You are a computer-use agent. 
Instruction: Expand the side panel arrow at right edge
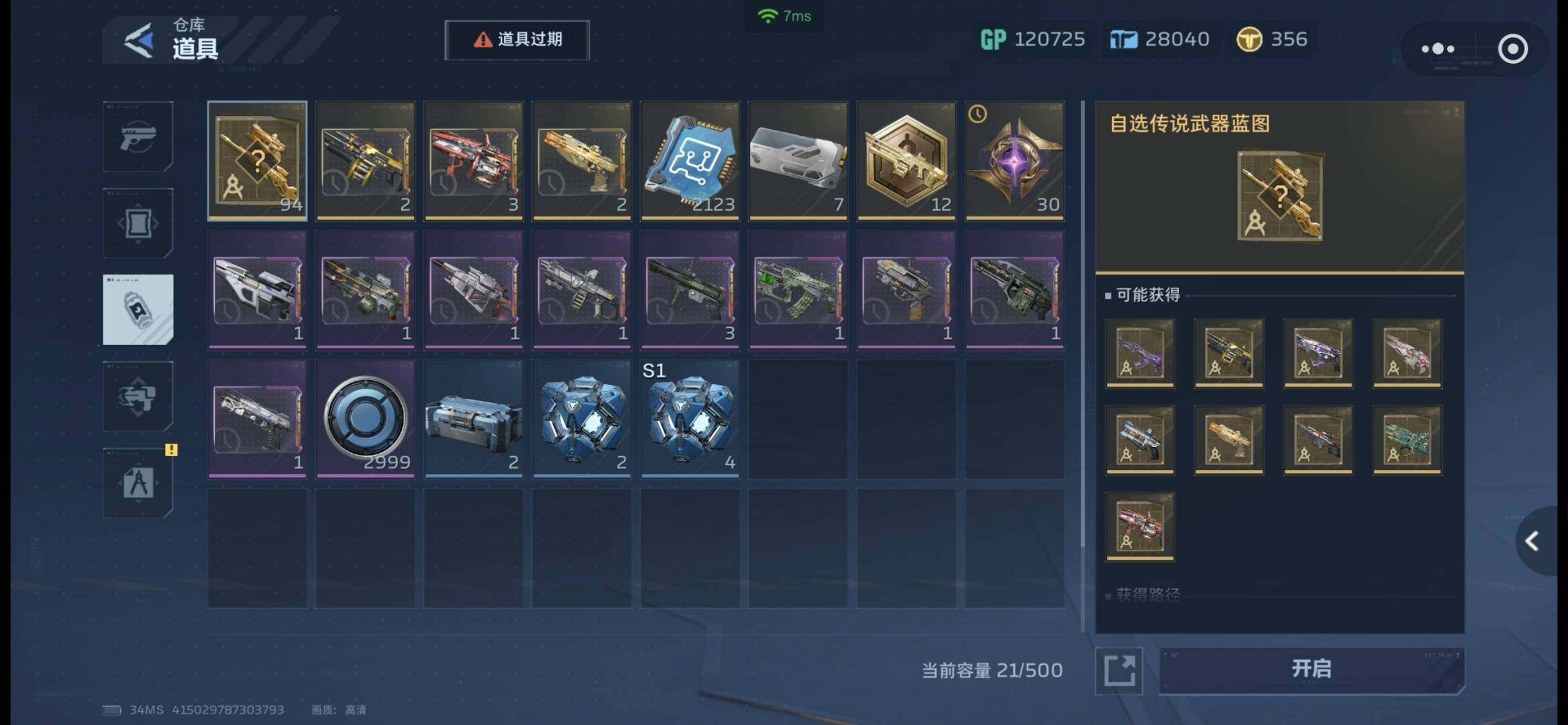click(1533, 541)
